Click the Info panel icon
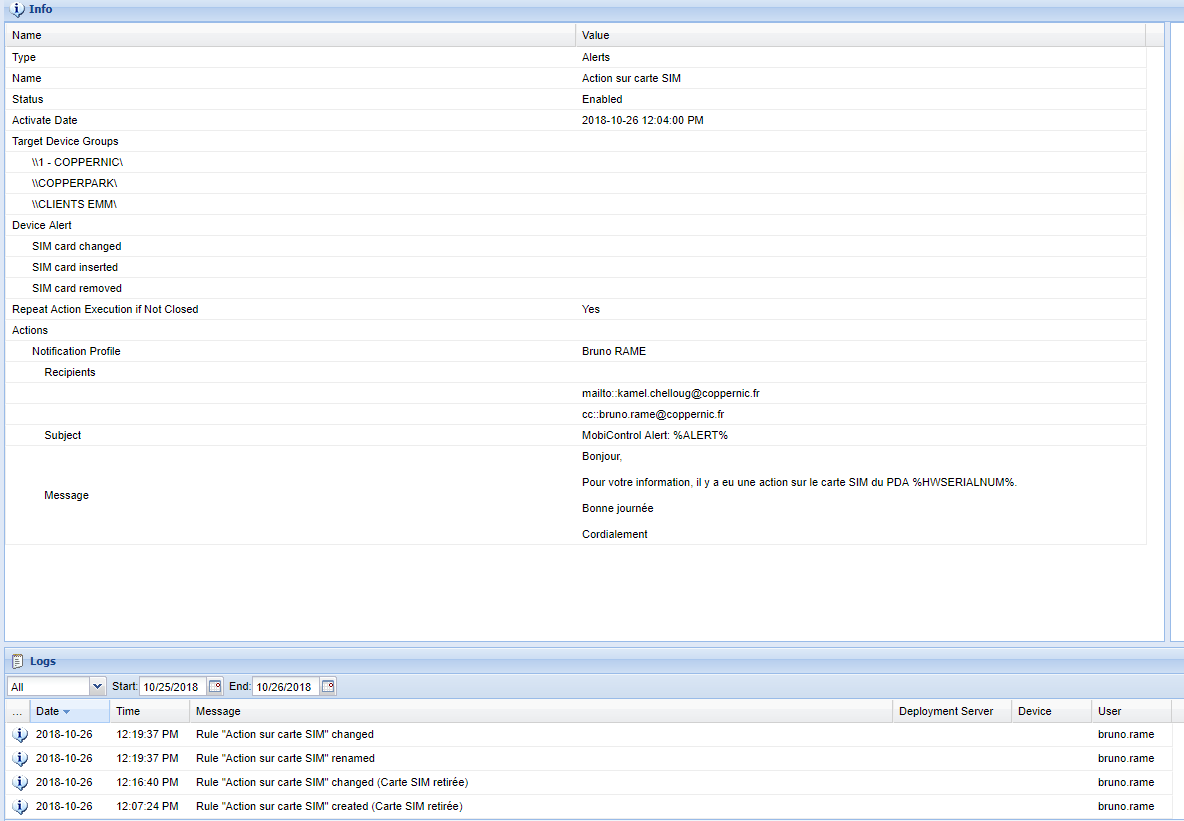 tap(17, 9)
